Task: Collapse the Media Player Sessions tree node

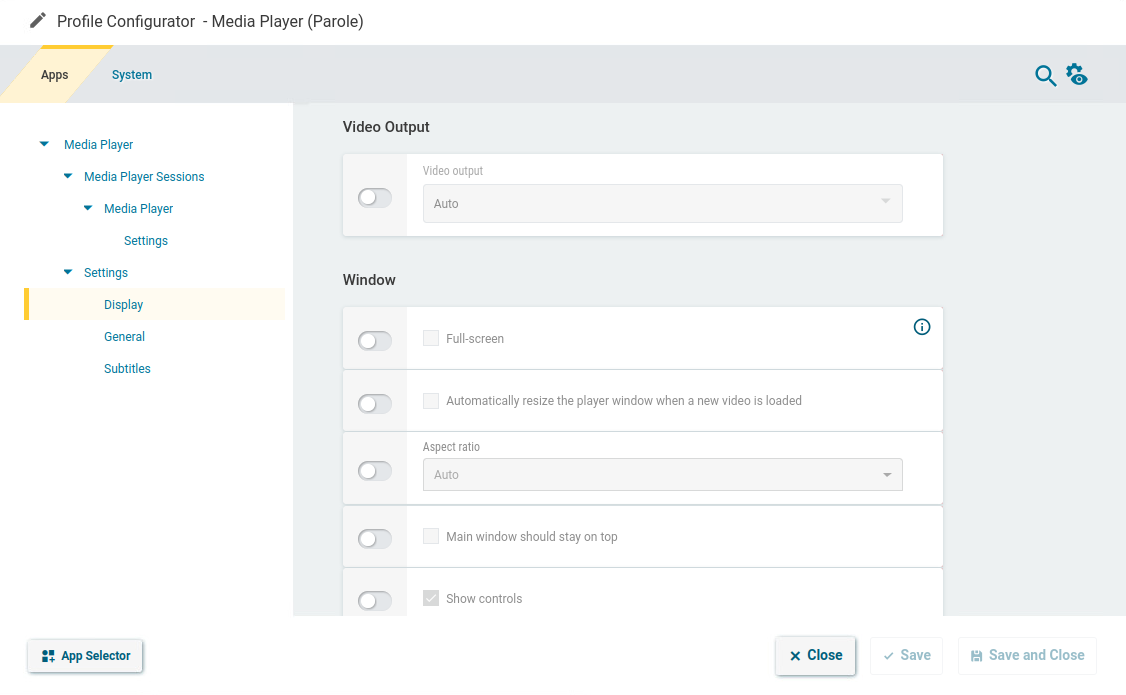Action: [68, 177]
